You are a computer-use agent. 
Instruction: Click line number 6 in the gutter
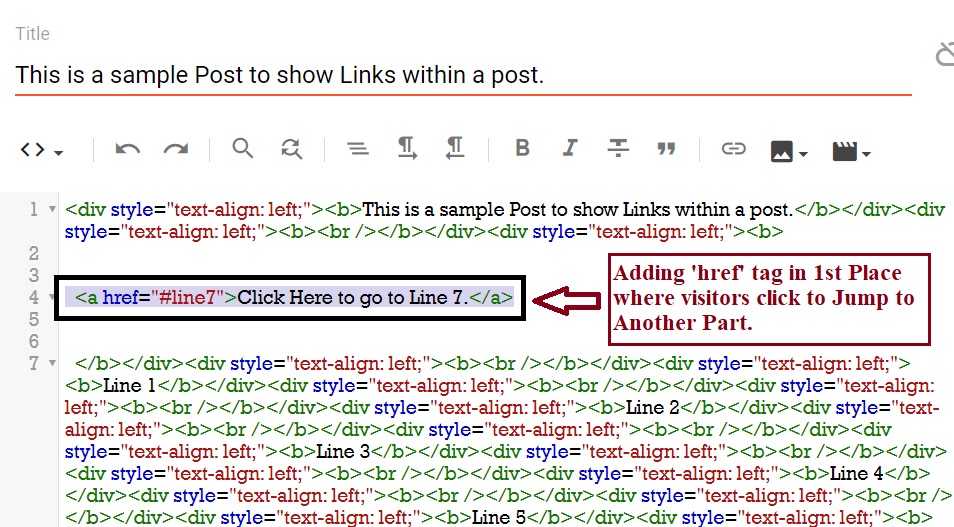click(34, 341)
